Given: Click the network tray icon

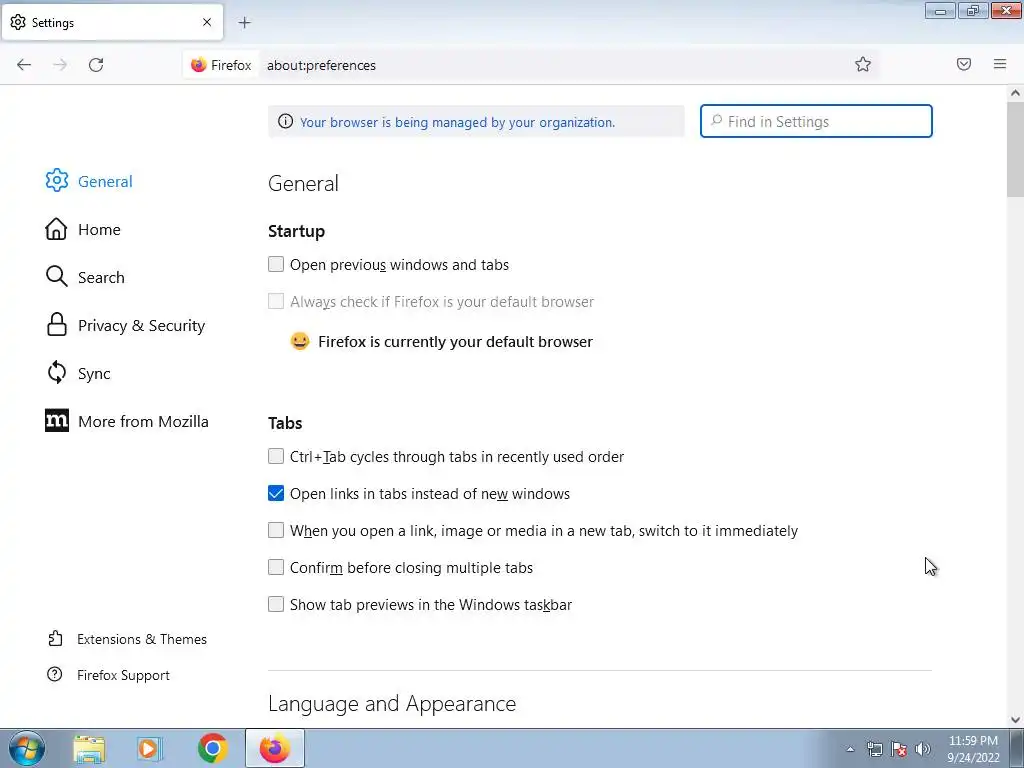Looking at the screenshot, I should [874, 749].
